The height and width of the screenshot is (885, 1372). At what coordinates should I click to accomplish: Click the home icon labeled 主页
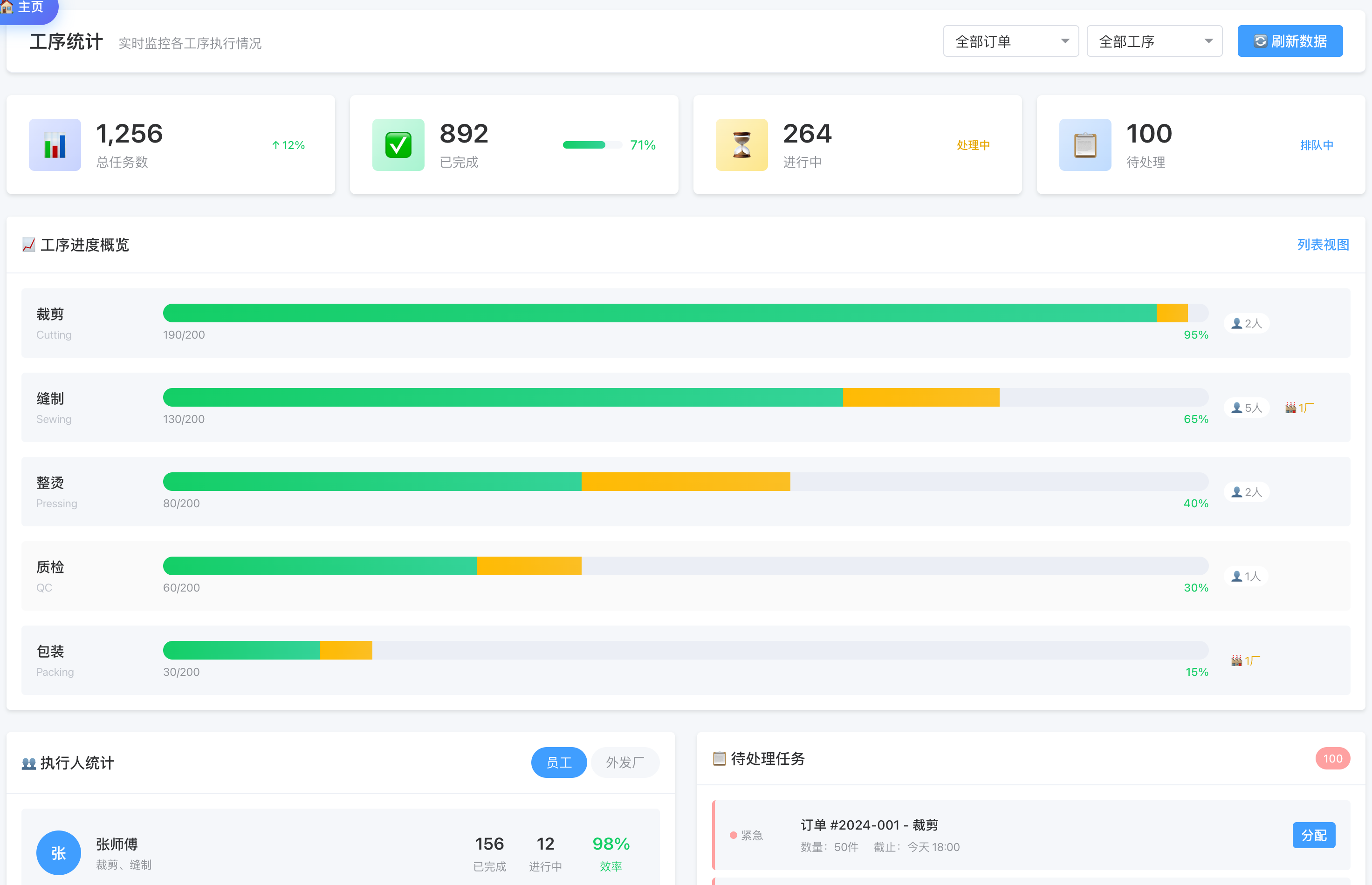click(7, 7)
